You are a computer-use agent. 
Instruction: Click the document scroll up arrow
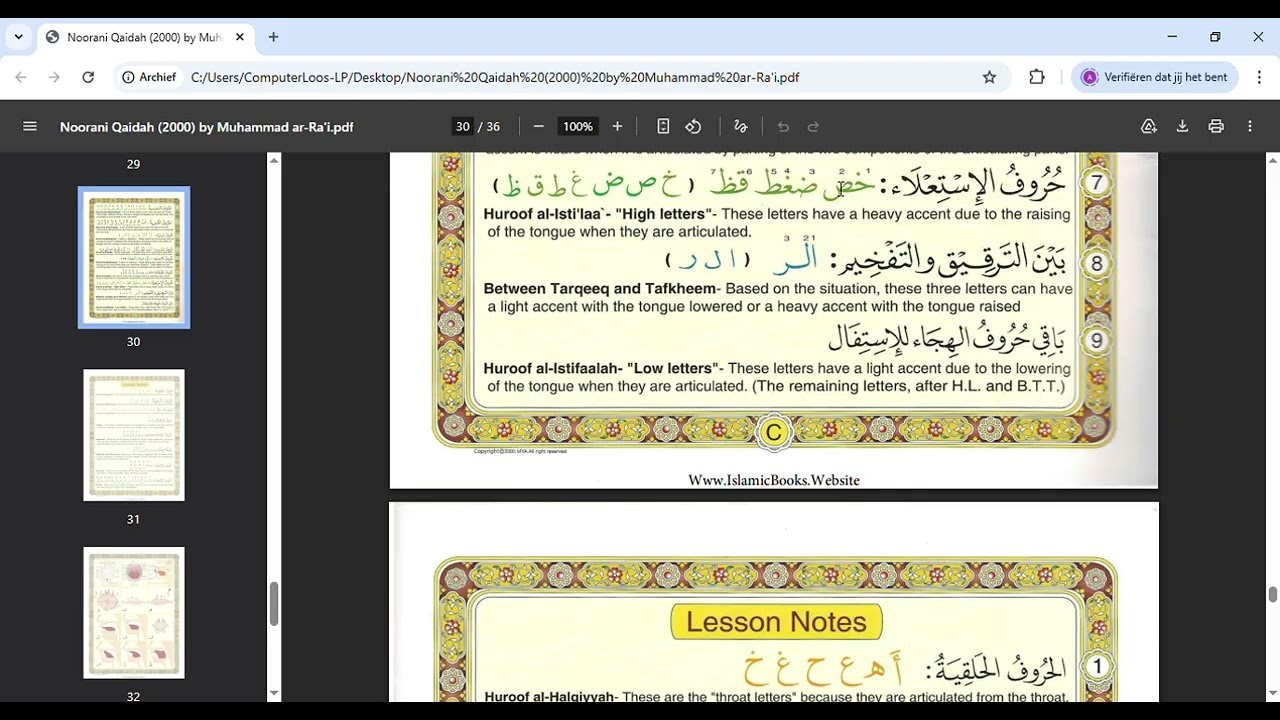point(1272,160)
